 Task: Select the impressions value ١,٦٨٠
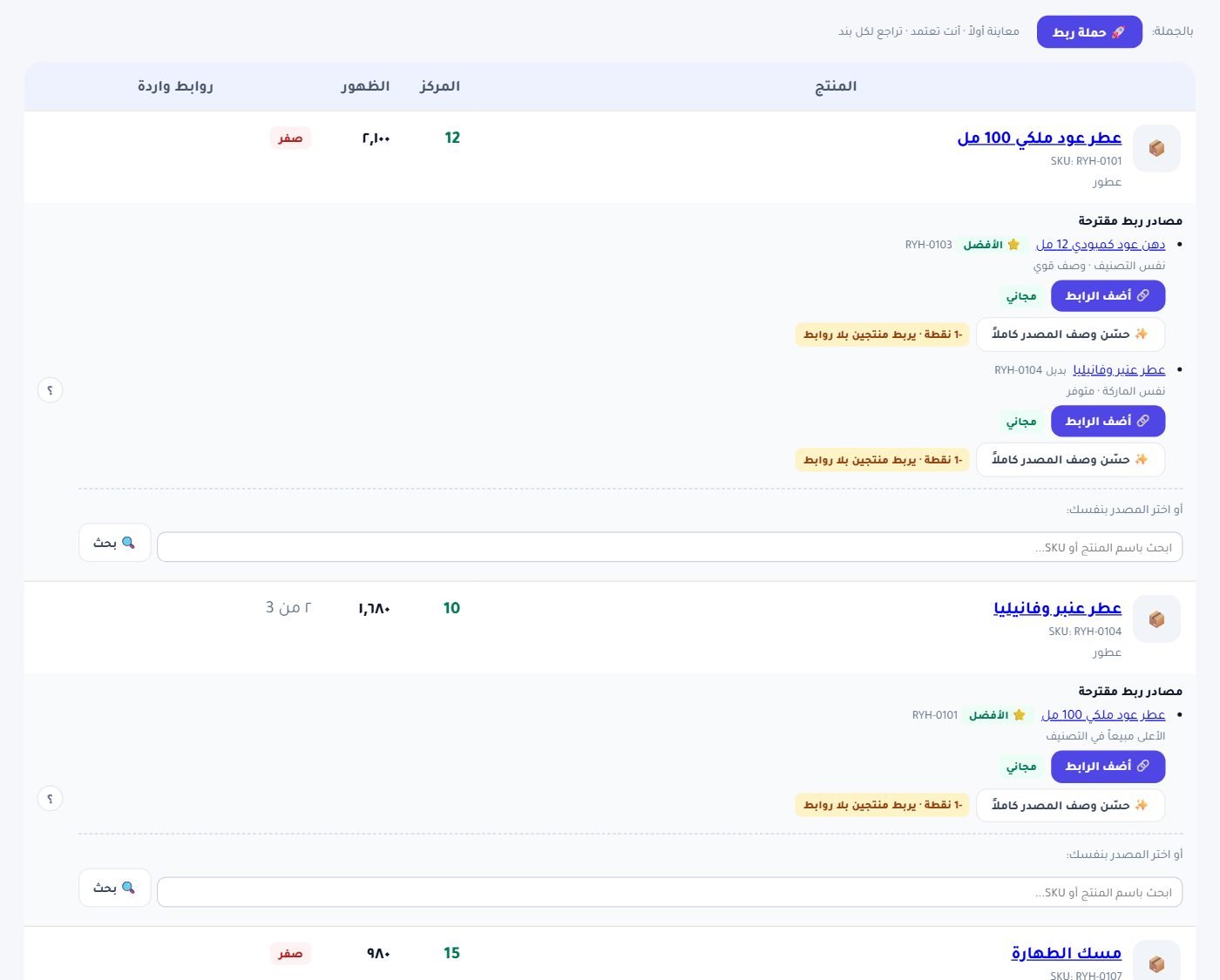click(374, 608)
